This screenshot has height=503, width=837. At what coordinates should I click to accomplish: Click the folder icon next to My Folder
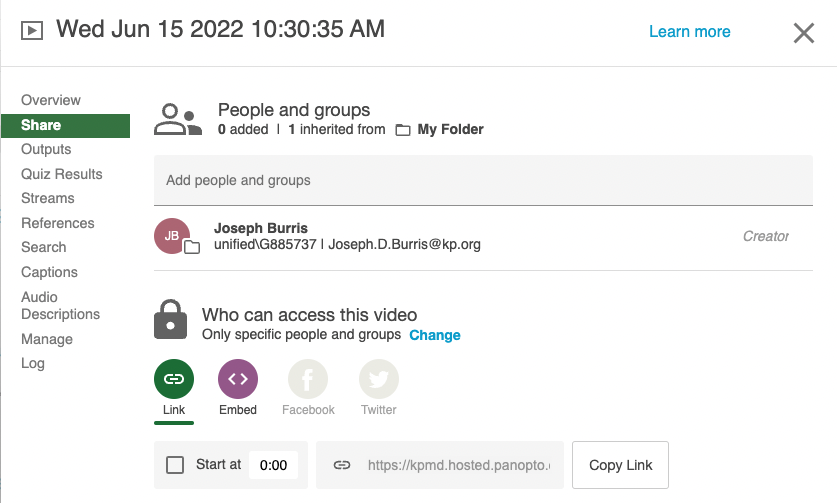pyautogui.click(x=403, y=130)
